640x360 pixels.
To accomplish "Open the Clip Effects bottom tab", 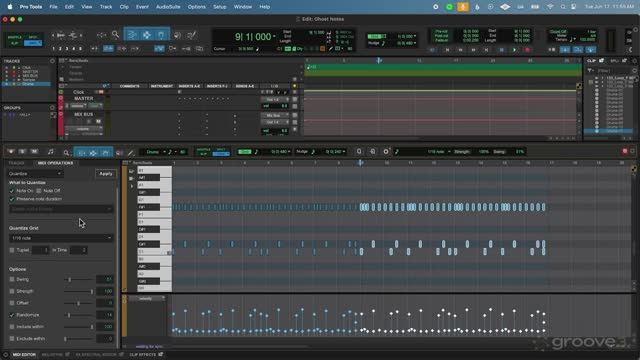I will point(146,355).
